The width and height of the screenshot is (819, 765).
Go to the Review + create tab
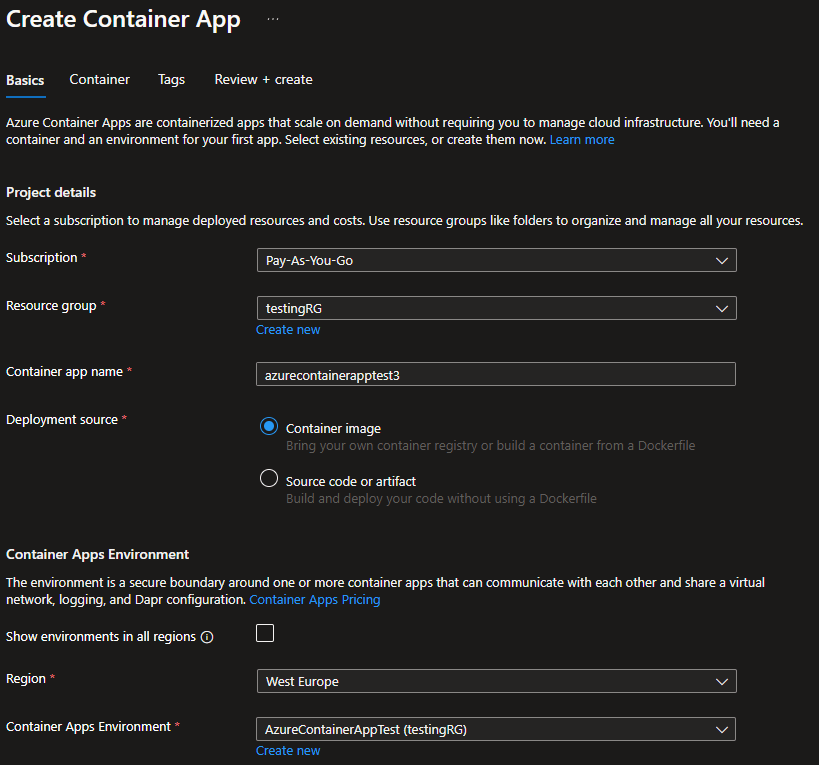click(x=263, y=80)
